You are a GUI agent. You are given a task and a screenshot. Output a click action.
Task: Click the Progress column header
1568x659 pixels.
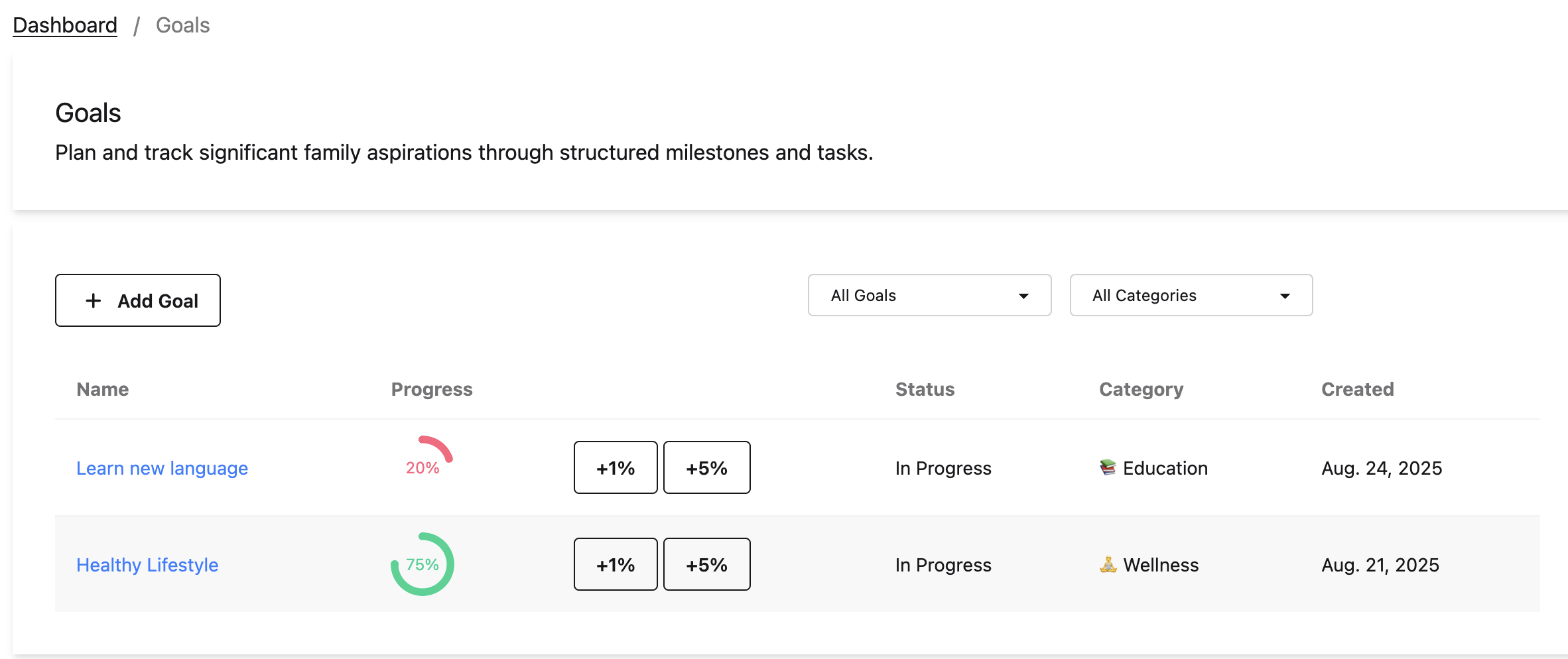[x=432, y=389]
